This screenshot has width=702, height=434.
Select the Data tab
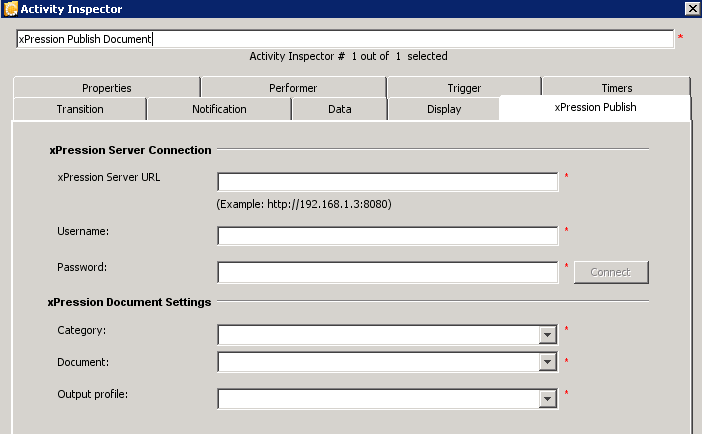[339, 109]
